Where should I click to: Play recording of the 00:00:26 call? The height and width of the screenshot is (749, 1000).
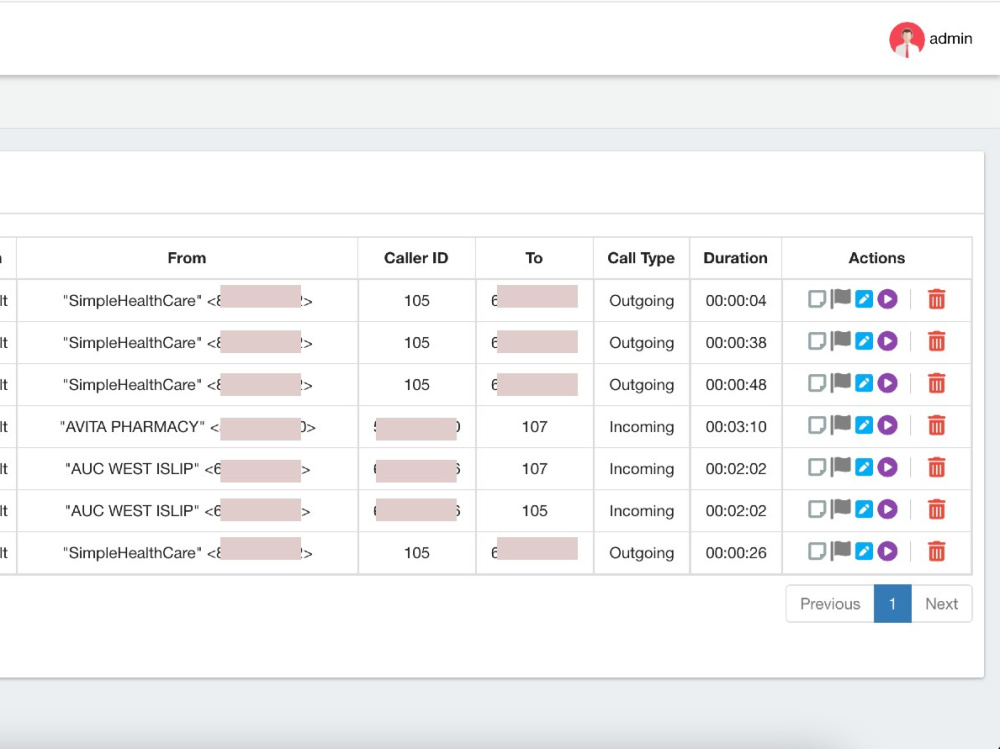click(887, 551)
